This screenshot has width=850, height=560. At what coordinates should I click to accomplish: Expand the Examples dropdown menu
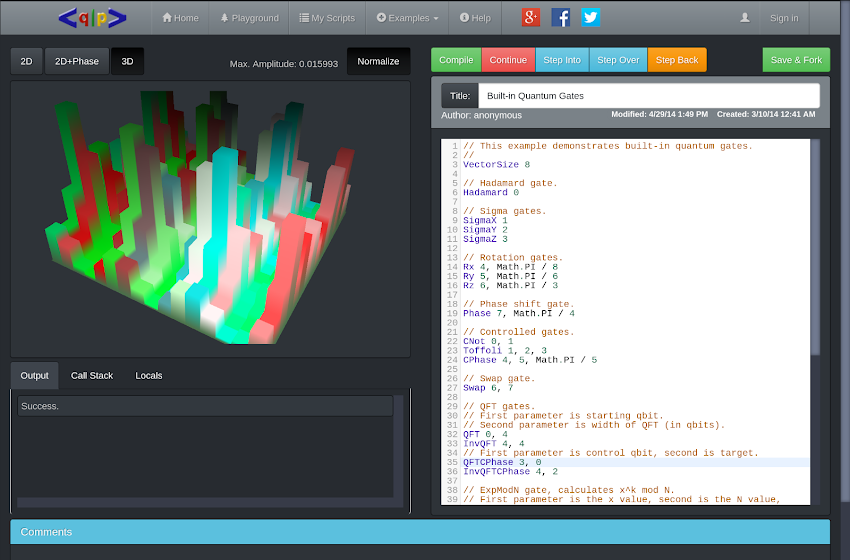pos(407,18)
